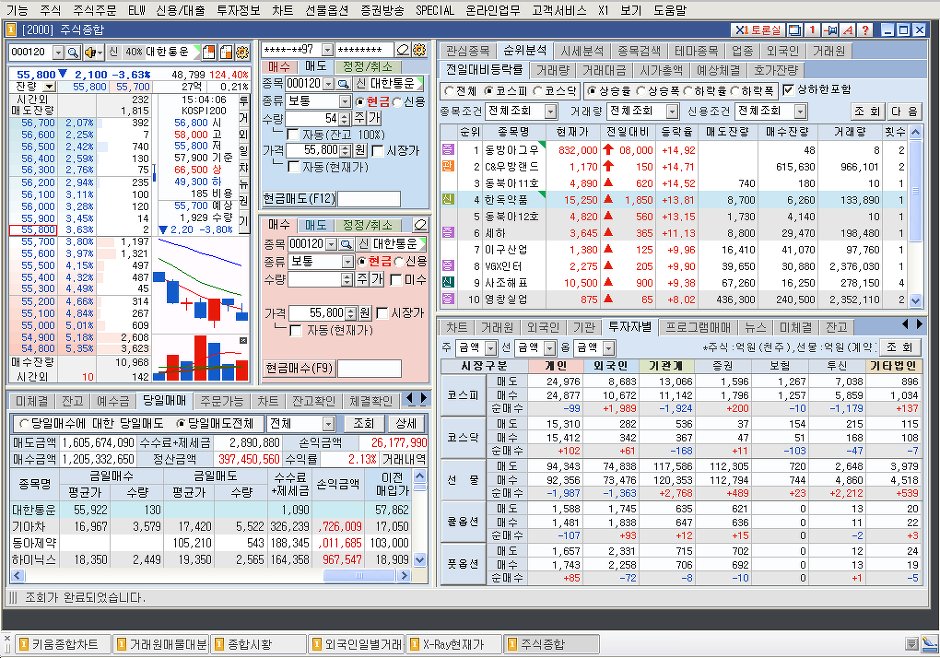Image resolution: width=940 pixels, height=658 pixels.
Task: Open the 거래원매물대분 taskbar window
Action: (x=162, y=644)
